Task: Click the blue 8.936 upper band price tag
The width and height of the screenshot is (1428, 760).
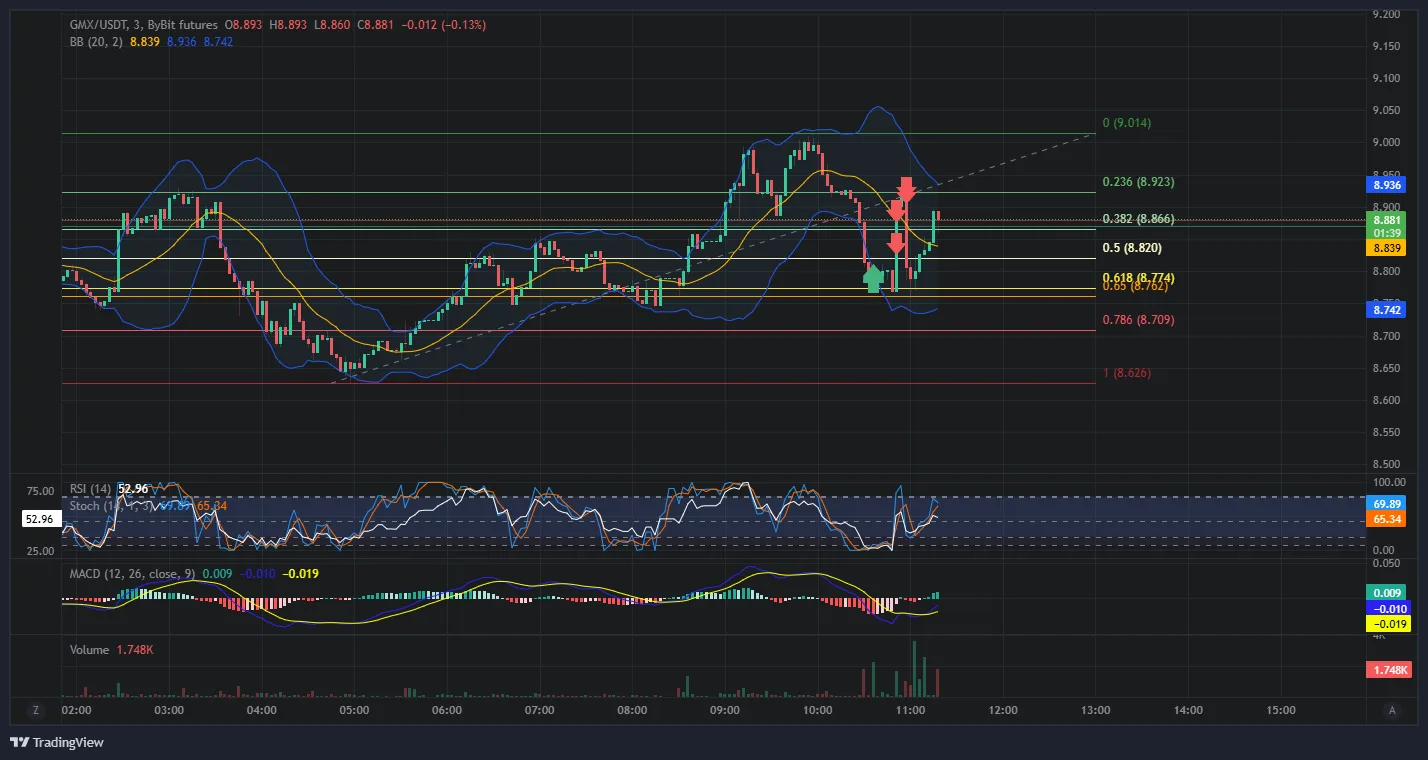Action: (x=1387, y=185)
